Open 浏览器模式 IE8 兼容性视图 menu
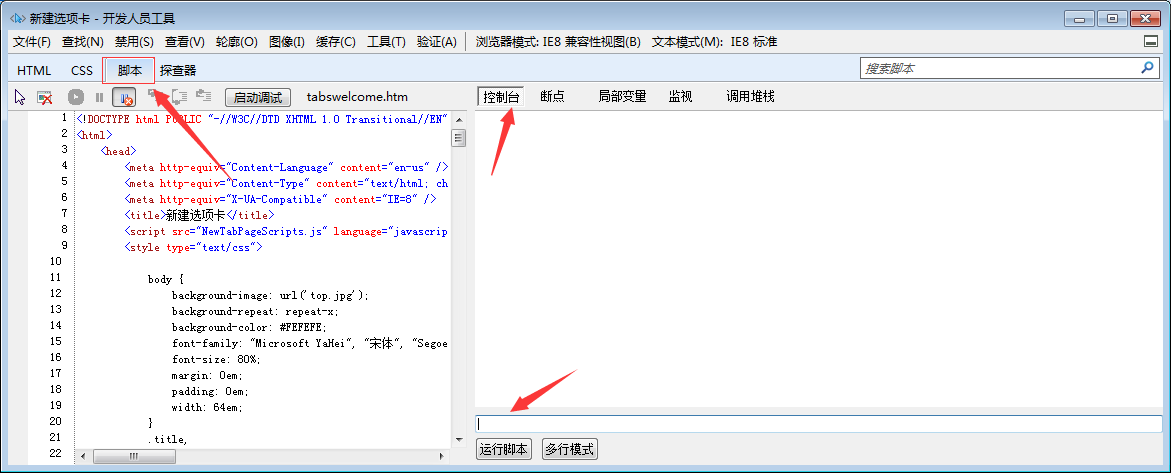 pyautogui.click(x=559, y=42)
